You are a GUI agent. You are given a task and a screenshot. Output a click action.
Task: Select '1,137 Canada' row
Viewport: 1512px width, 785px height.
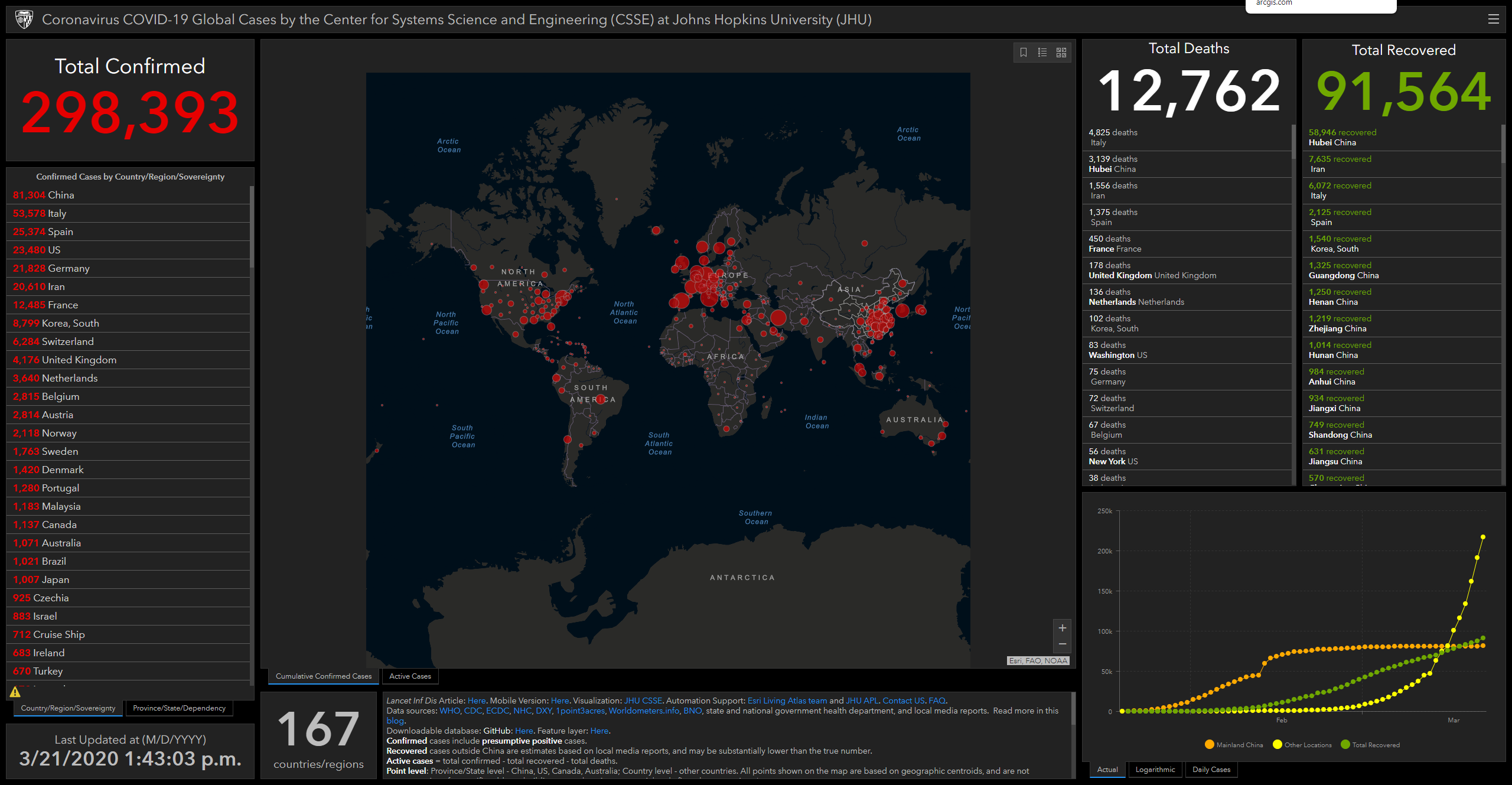128,525
